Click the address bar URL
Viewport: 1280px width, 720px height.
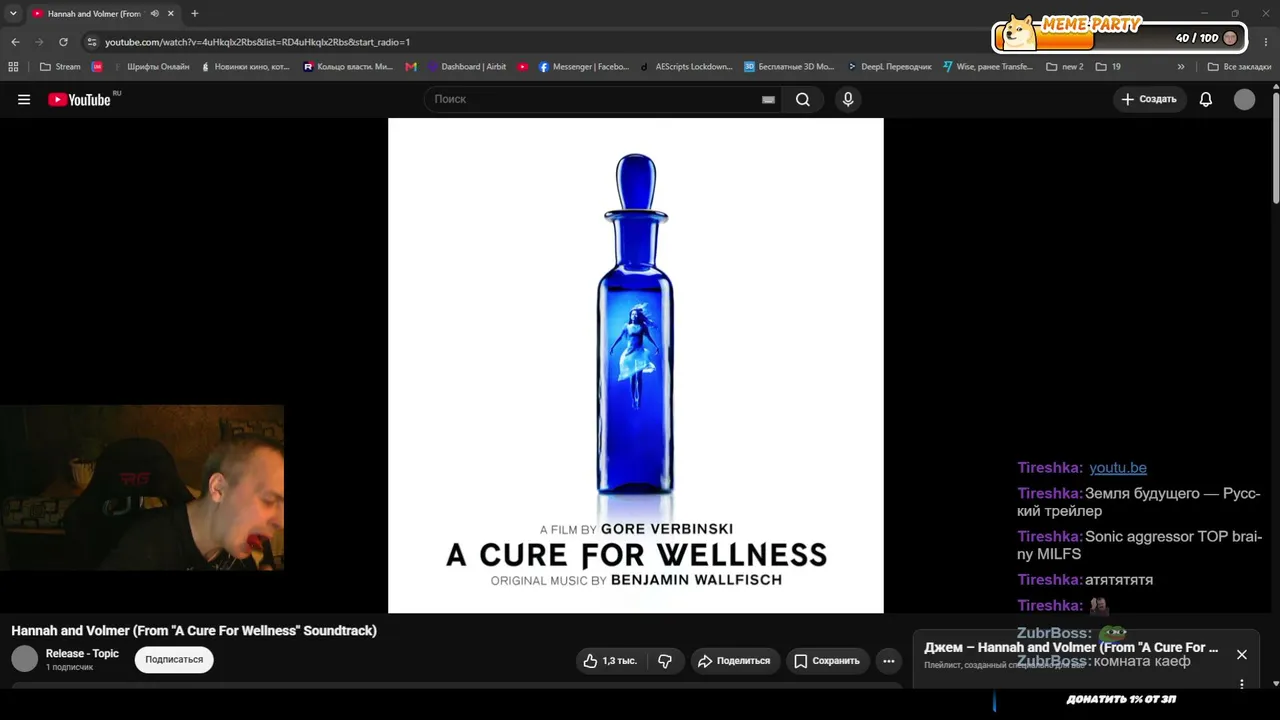258,42
